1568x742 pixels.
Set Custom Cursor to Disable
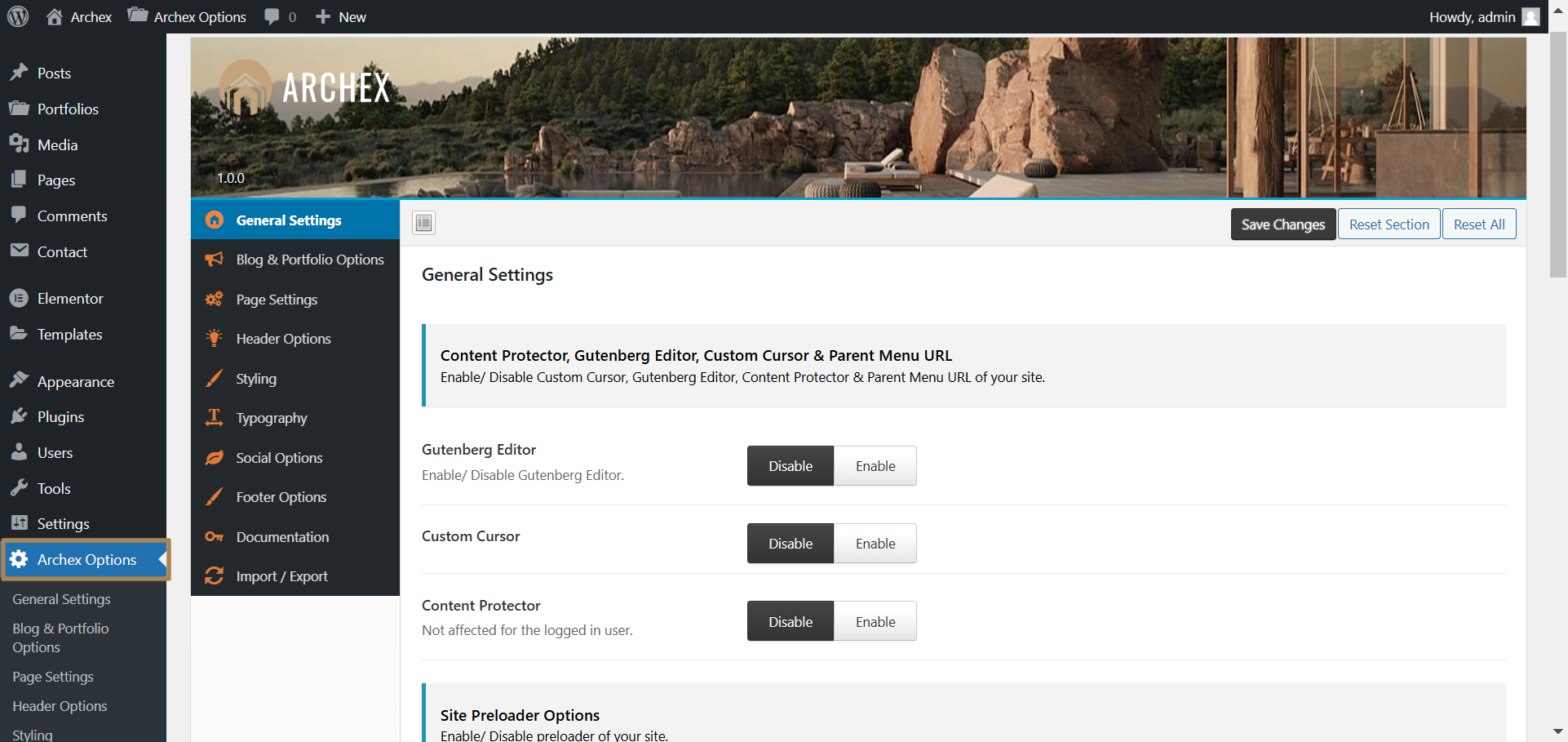791,544
